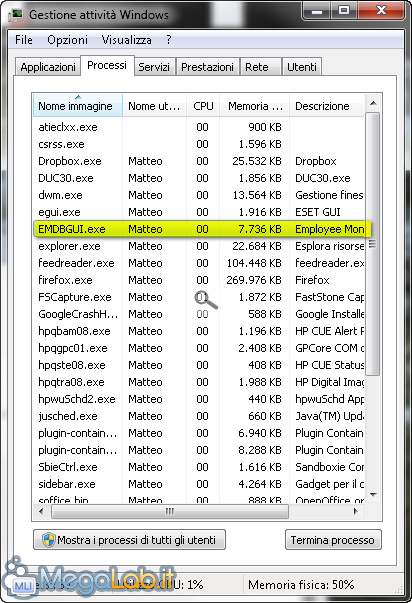Sort processes by CPU column header
Image resolution: width=412 pixels, height=603 pixels.
coord(203,106)
